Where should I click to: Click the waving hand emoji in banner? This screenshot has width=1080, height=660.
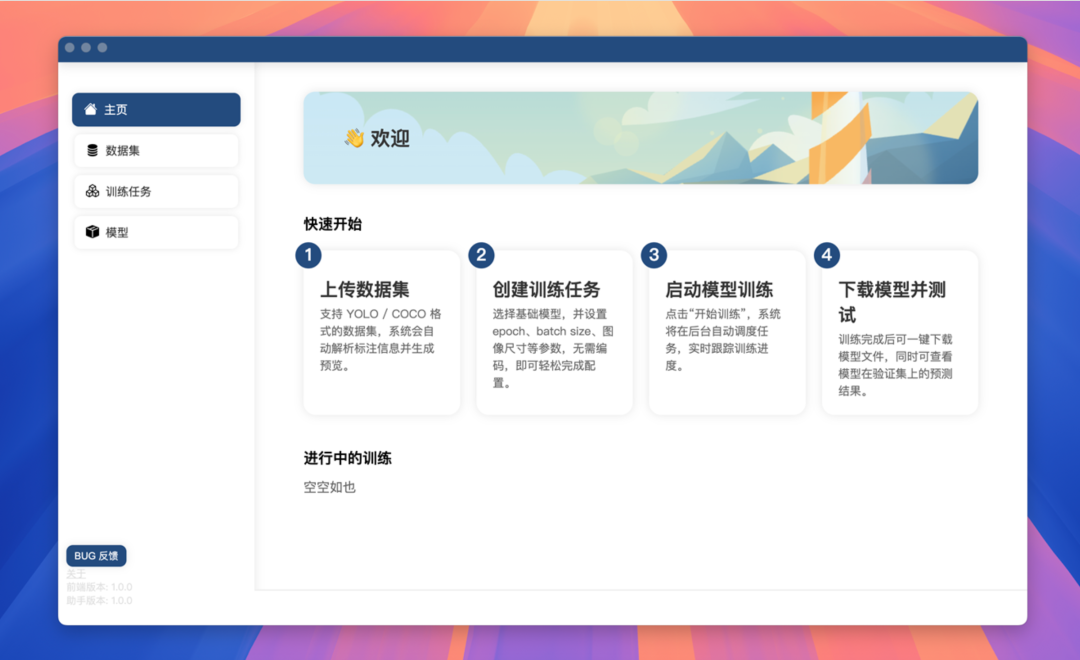[x=354, y=138]
